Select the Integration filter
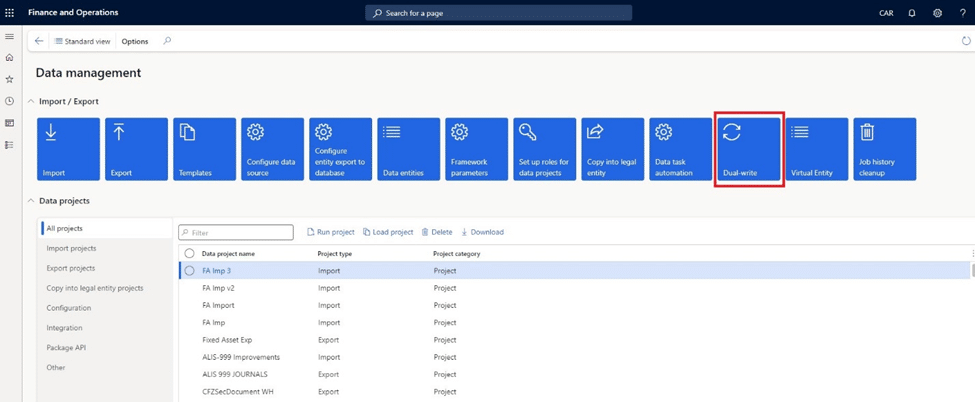The image size is (975, 402). coord(106,328)
